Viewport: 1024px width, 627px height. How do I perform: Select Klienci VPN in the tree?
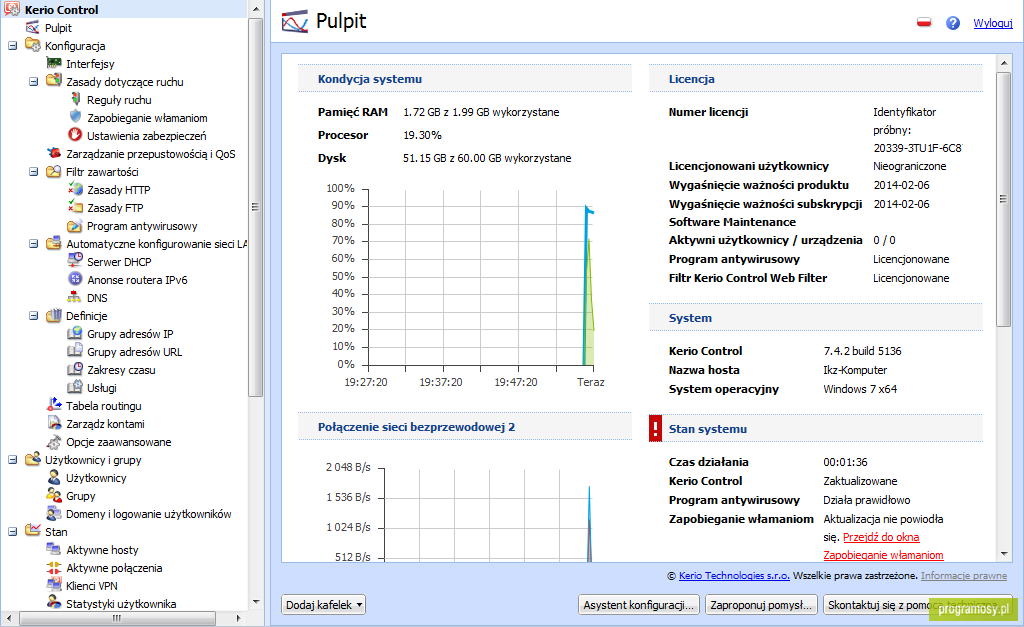point(91,586)
